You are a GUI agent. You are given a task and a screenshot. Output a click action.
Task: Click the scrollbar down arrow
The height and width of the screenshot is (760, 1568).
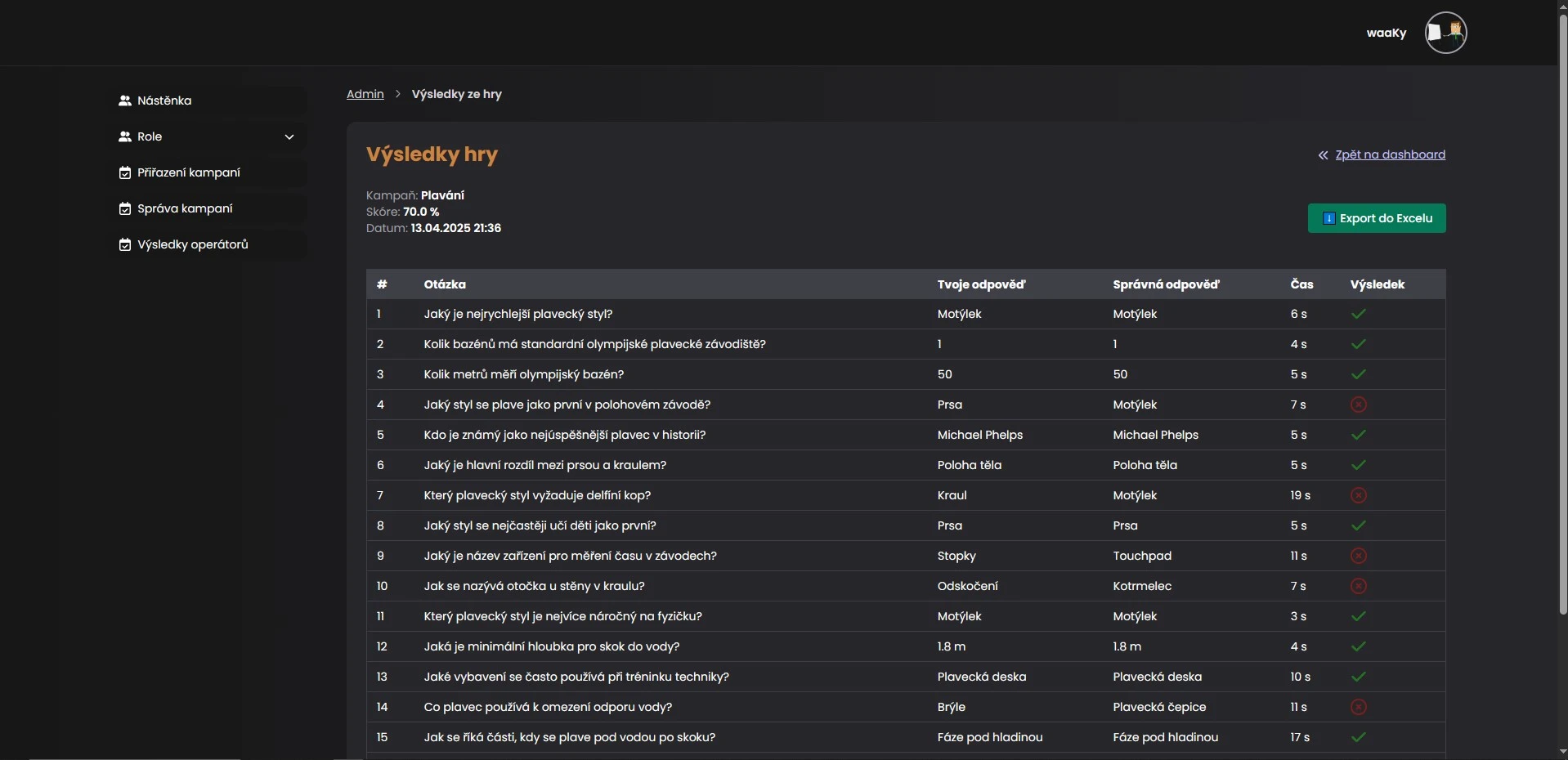[1563, 752]
